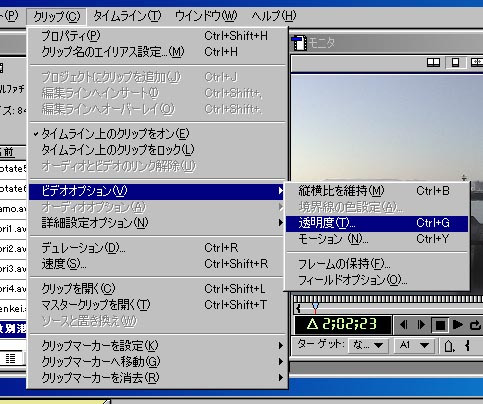Open the タイムライン(T) menu
The width and height of the screenshot is (483, 404).
pyautogui.click(x=127, y=16)
